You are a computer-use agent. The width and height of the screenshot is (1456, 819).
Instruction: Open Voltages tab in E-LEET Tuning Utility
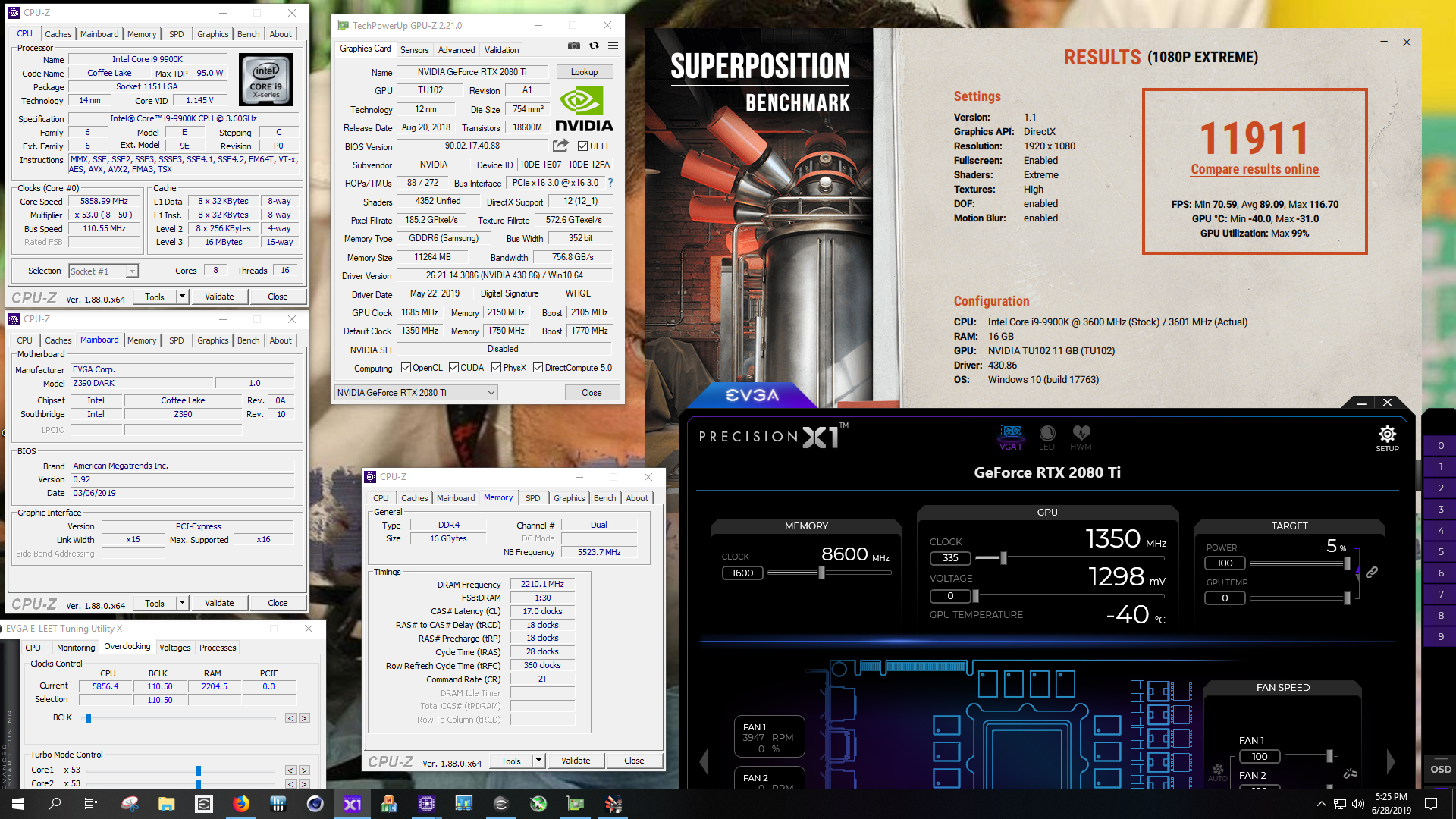pyautogui.click(x=175, y=648)
